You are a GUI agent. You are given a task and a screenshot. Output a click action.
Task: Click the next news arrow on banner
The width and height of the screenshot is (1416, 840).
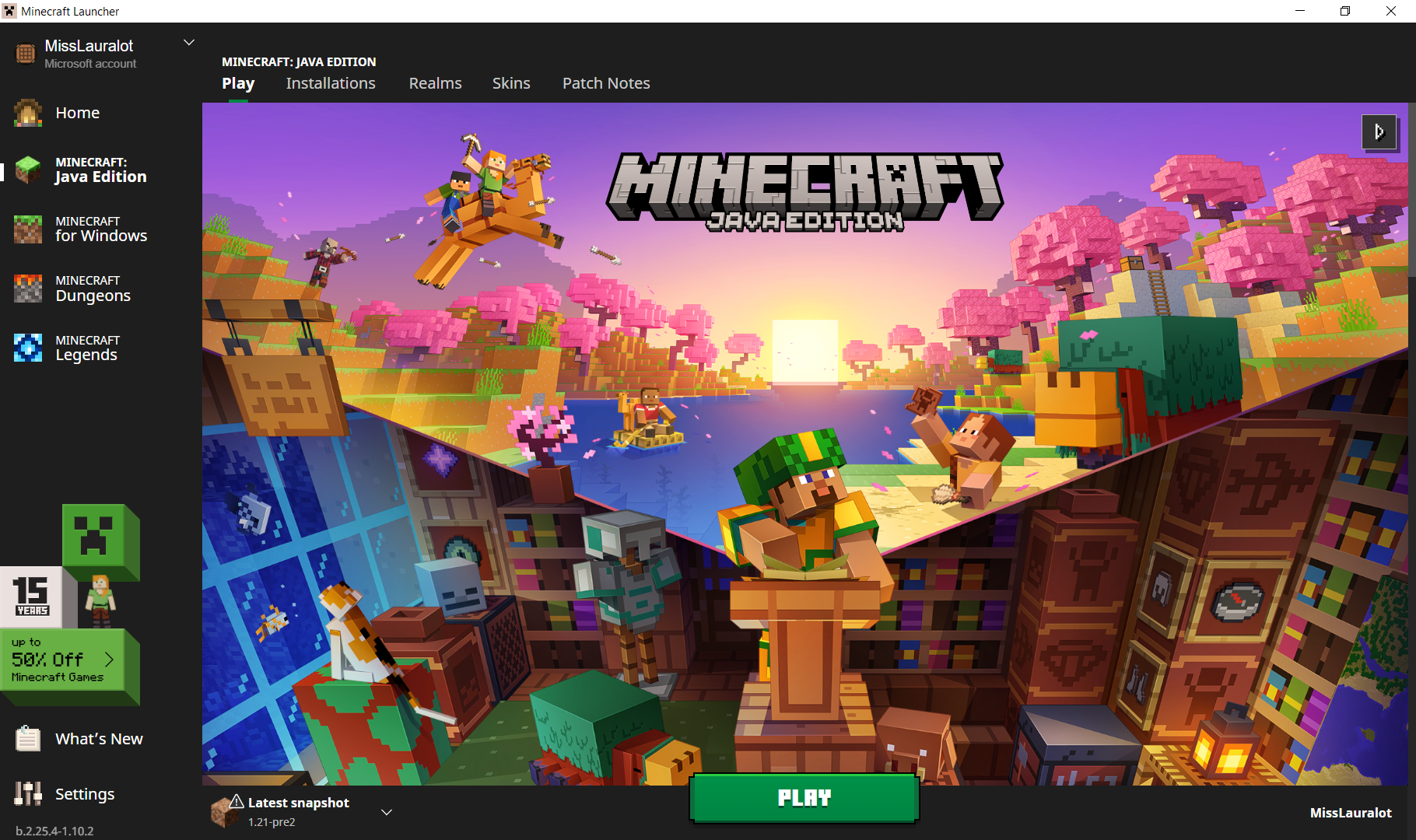pyautogui.click(x=1379, y=131)
